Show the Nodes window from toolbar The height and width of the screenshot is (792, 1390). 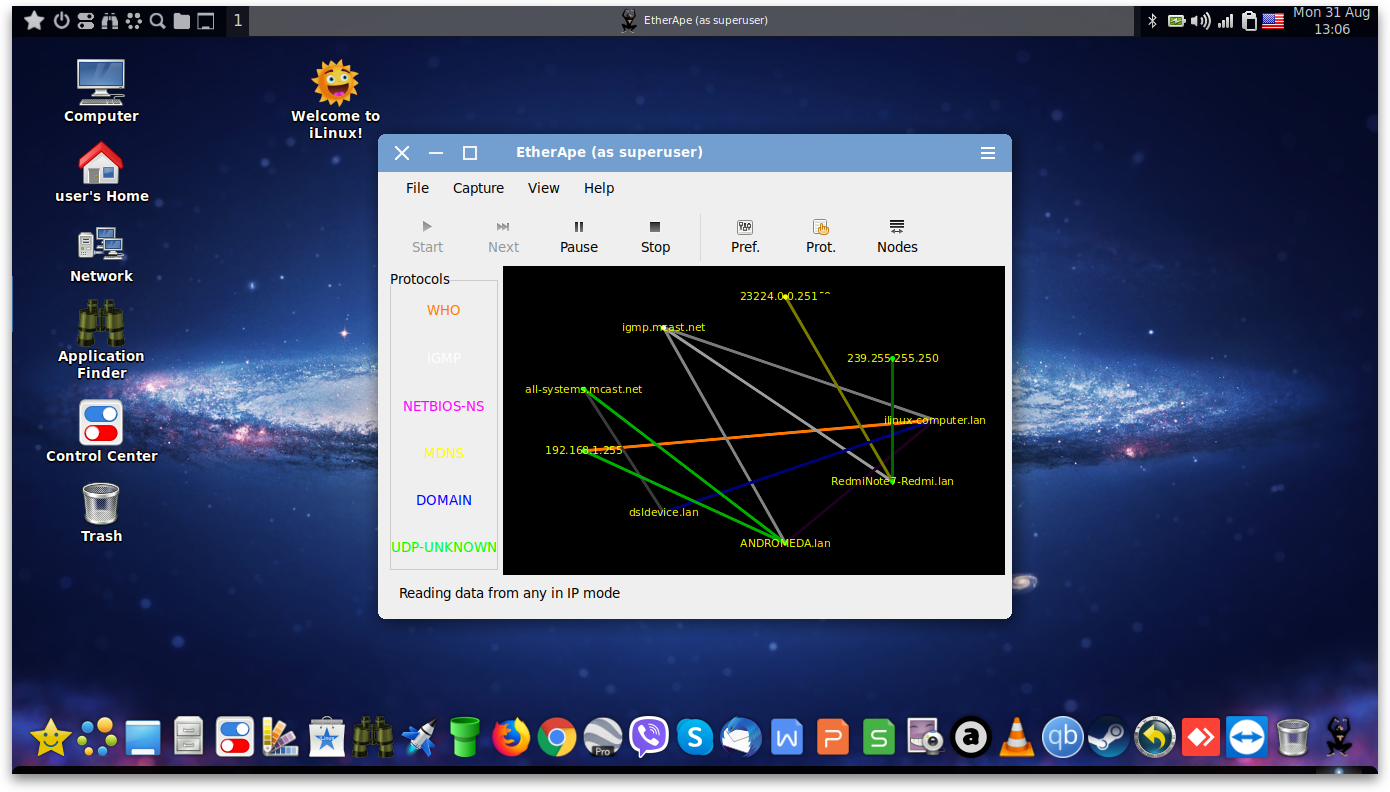coord(897,237)
